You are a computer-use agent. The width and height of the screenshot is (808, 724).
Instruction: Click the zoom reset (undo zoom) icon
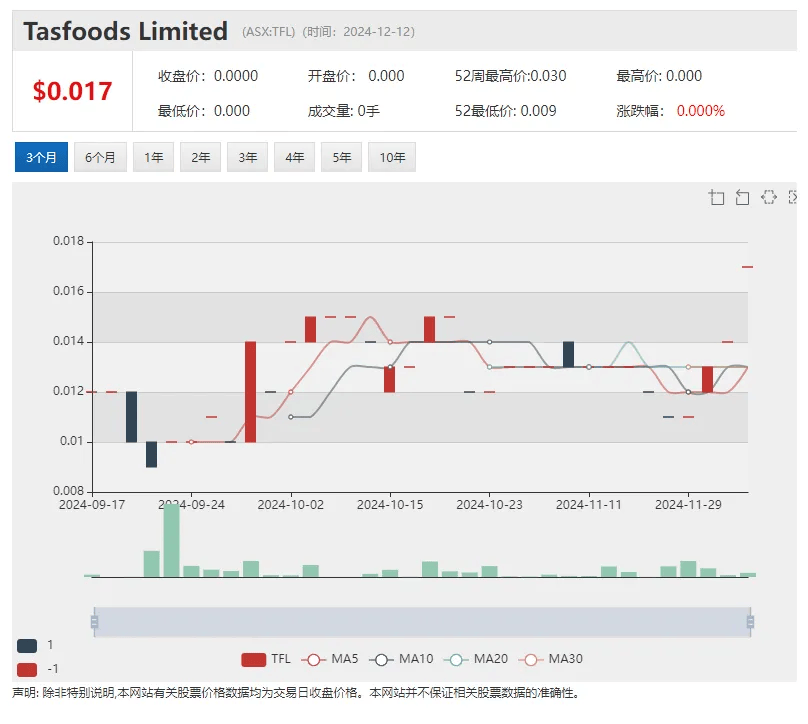click(x=742, y=197)
